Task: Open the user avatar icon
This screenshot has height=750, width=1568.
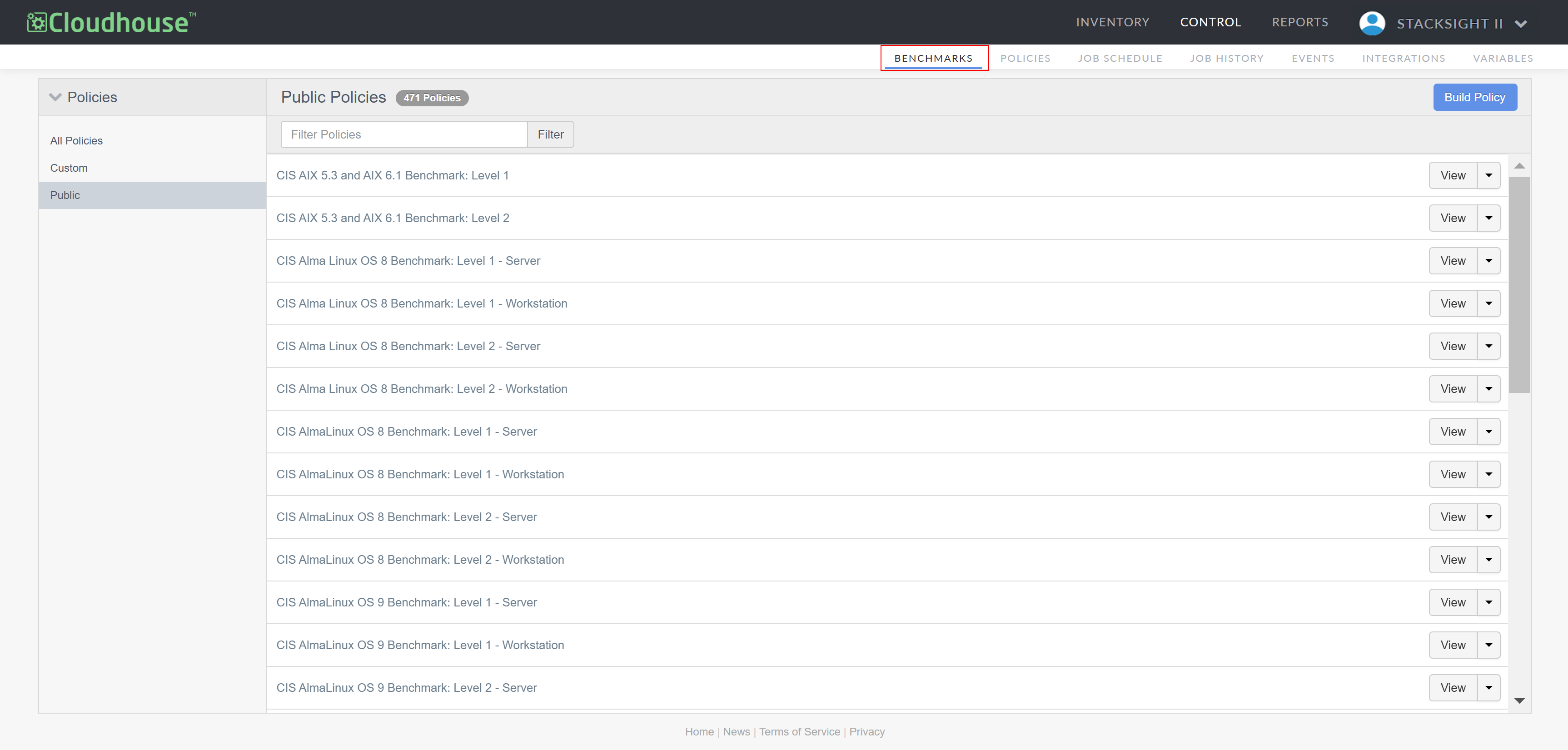Action: [x=1372, y=23]
